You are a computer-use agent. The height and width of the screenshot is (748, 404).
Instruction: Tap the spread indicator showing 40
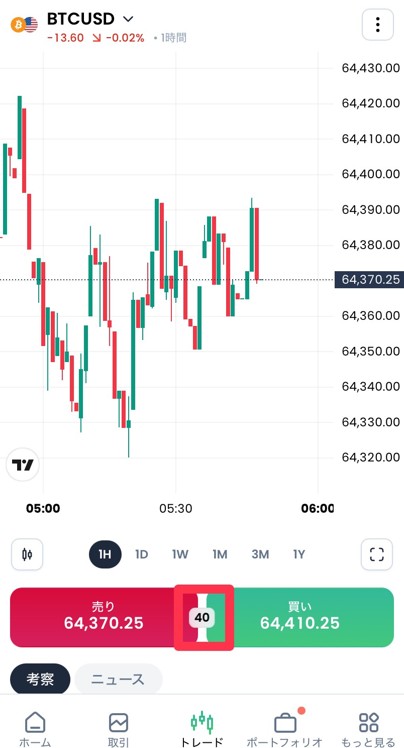(202, 618)
